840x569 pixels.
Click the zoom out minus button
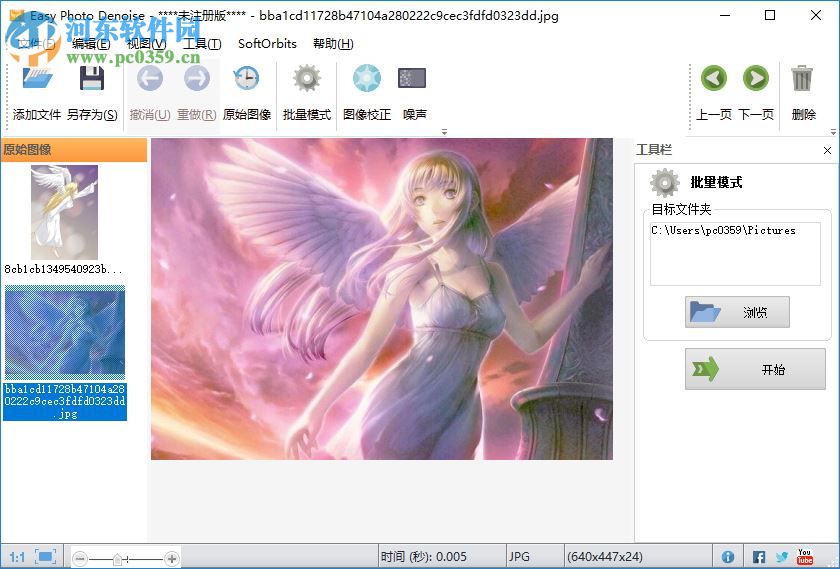click(x=80, y=559)
